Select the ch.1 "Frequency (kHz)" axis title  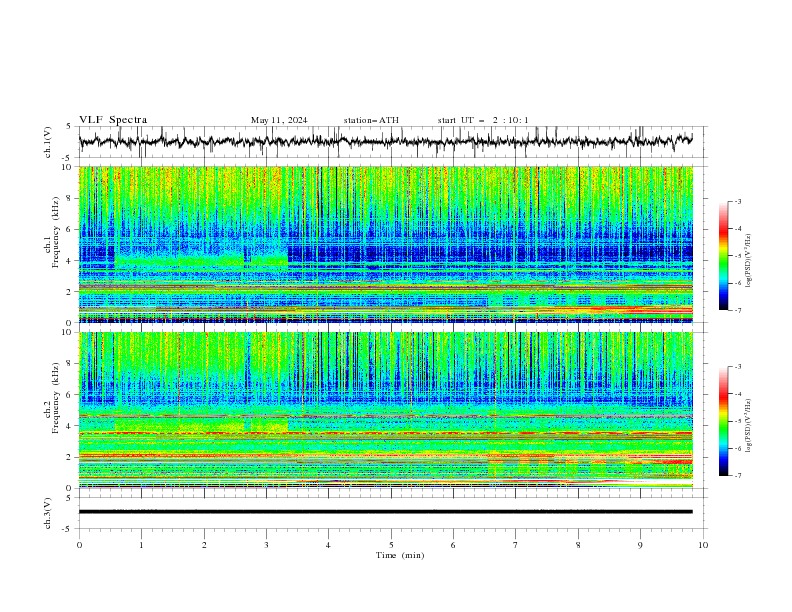(x=56, y=232)
